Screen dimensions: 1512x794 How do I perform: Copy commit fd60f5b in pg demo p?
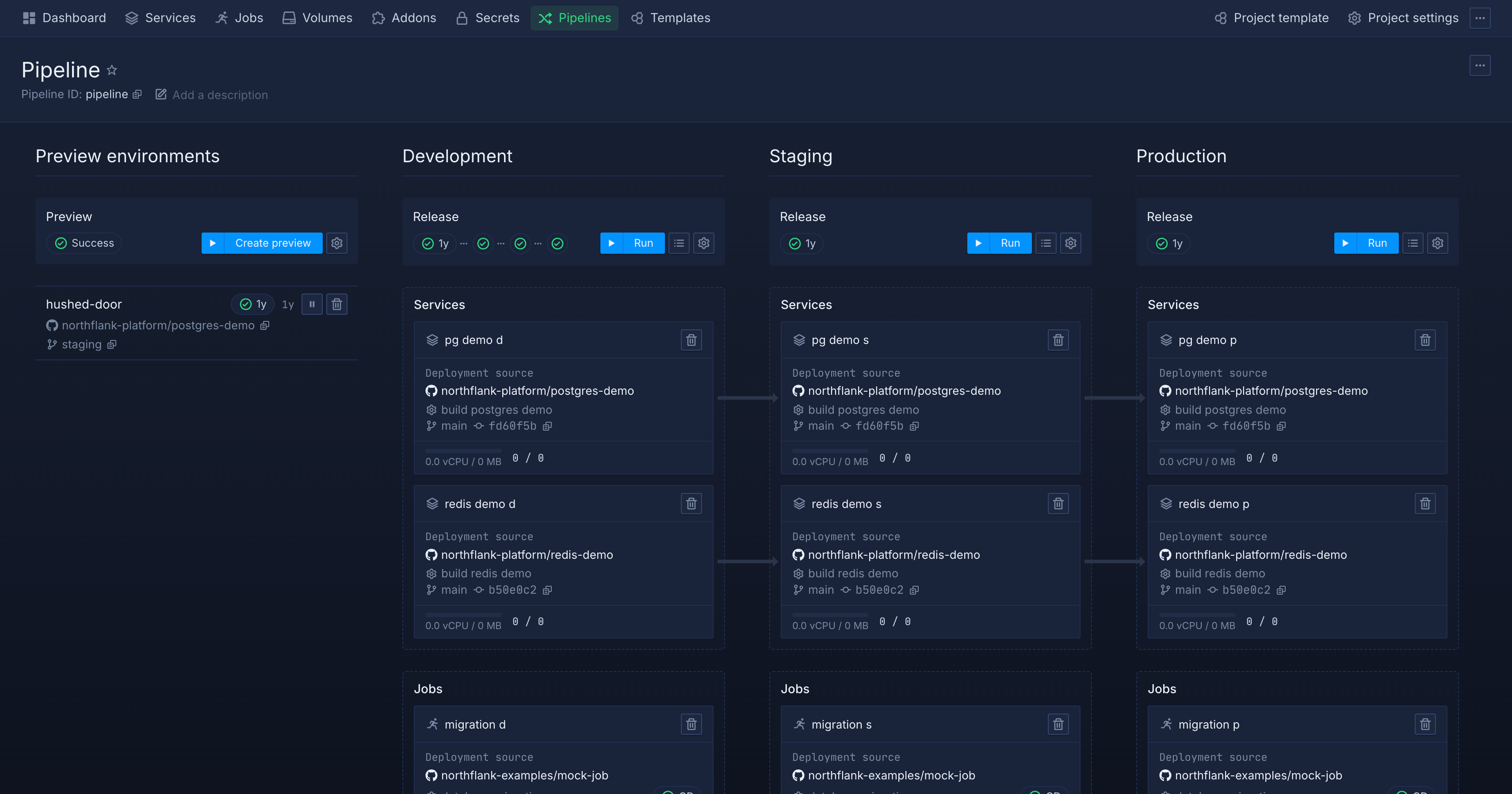point(1281,426)
